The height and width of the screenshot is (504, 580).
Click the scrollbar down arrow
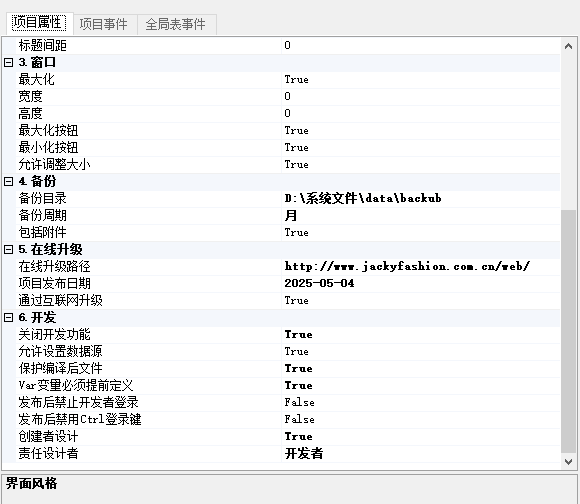569,461
